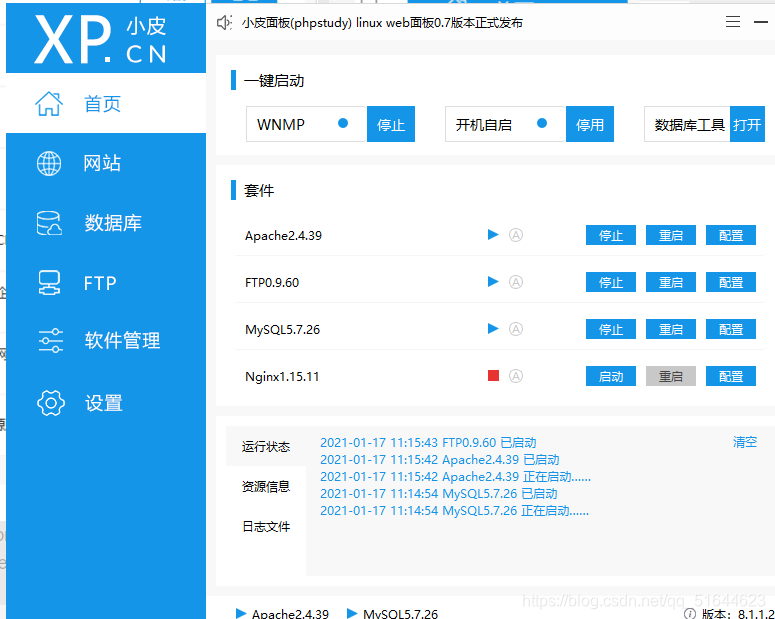Image resolution: width=775 pixels, height=619 pixels.
Task: Click the FTP server icon
Action: coord(49,283)
